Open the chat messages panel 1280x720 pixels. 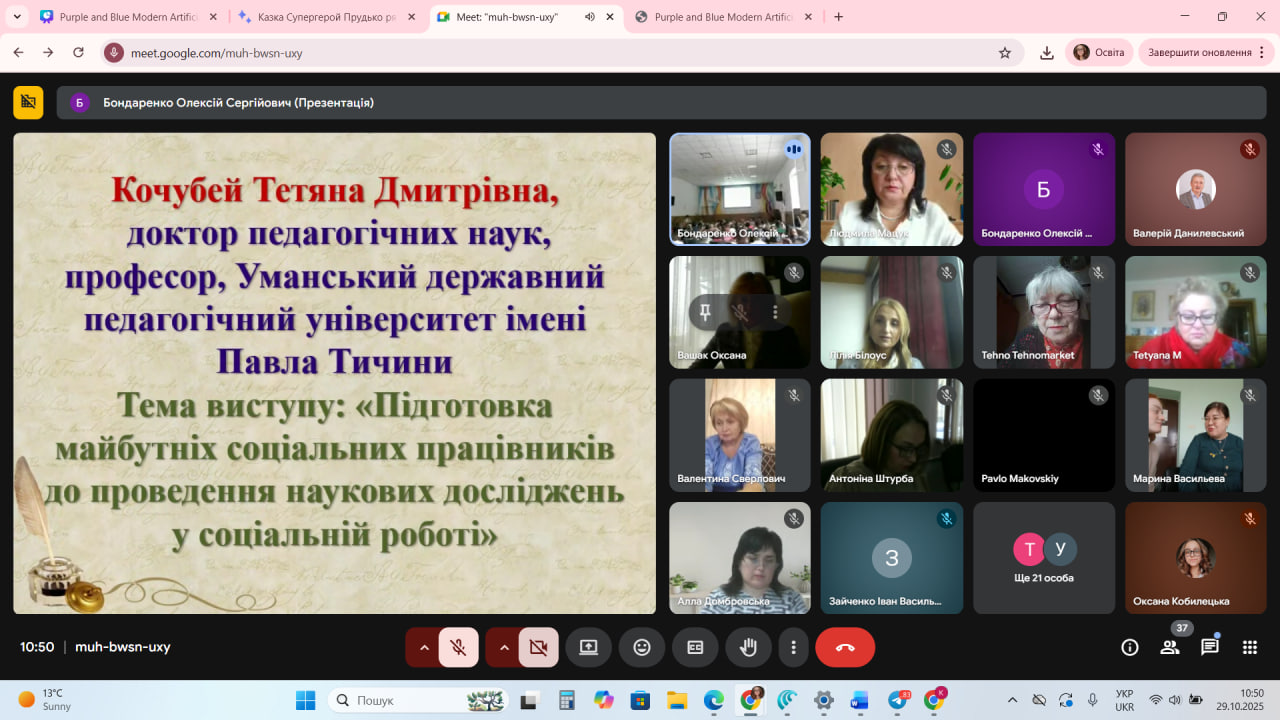click(x=1209, y=647)
